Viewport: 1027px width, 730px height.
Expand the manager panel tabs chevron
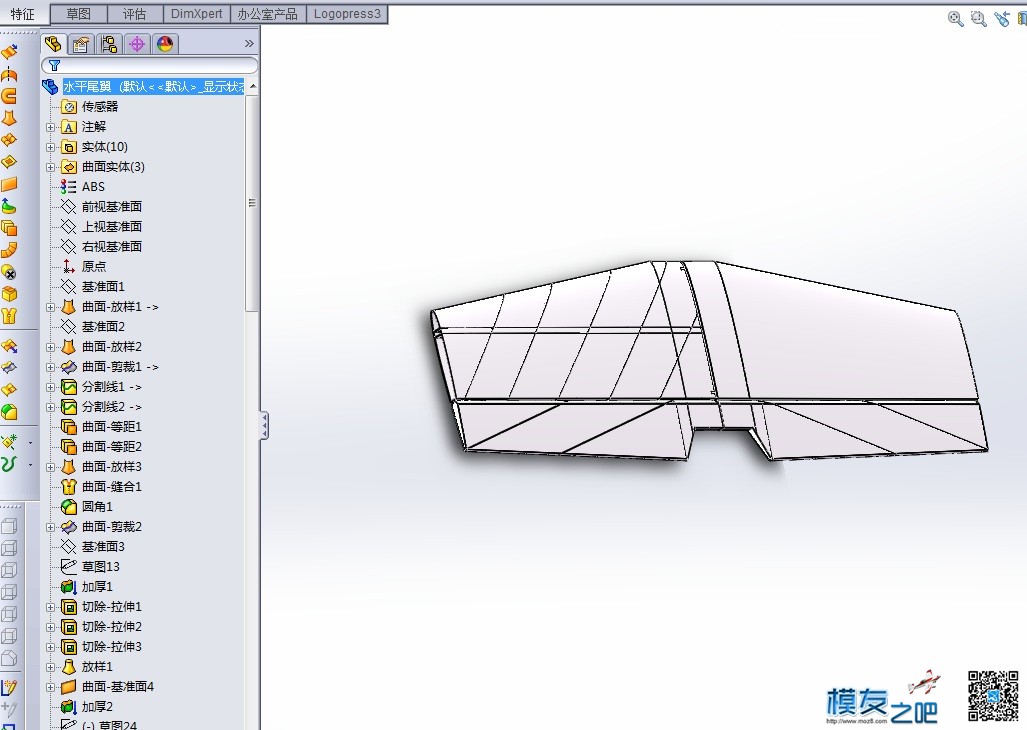click(249, 44)
